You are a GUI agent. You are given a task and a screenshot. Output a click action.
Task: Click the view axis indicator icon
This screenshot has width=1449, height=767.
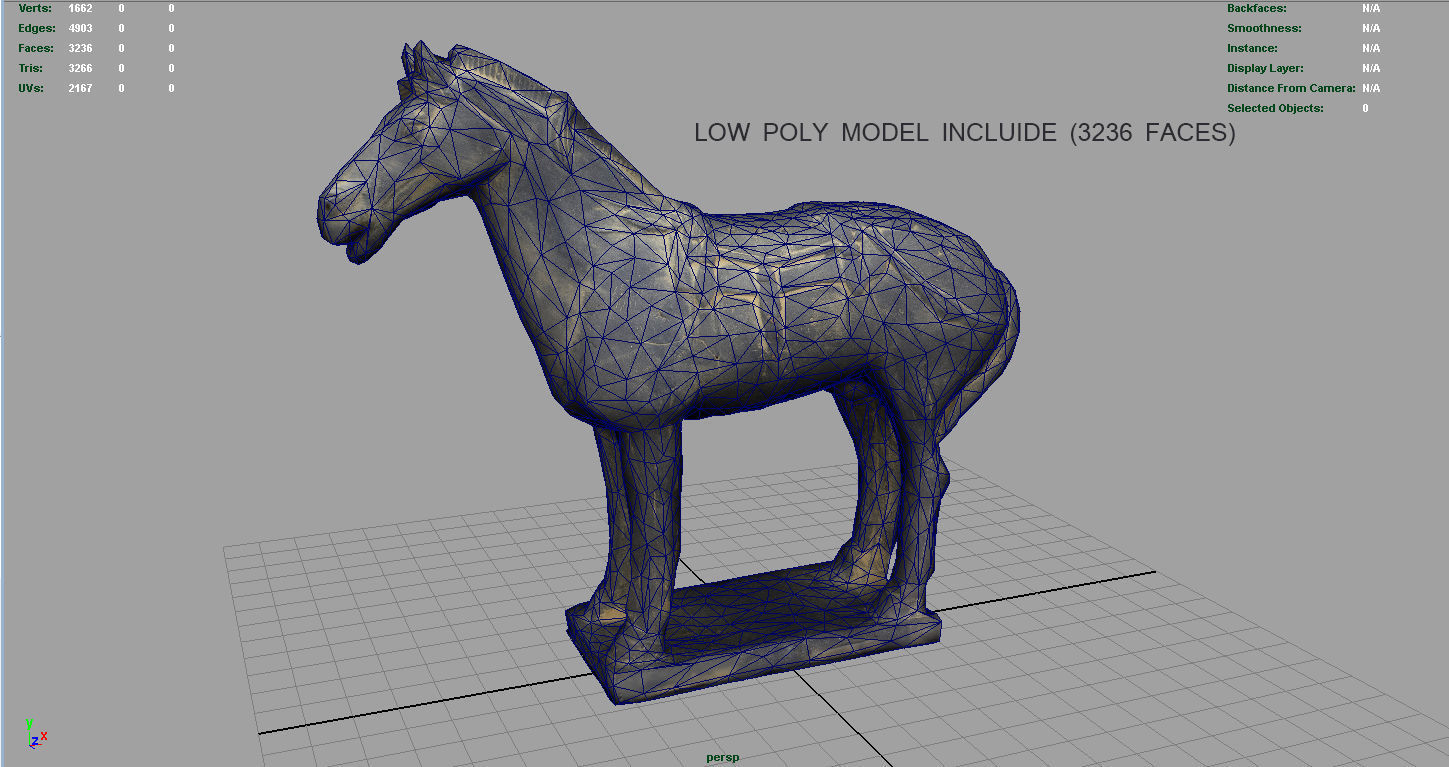(37, 735)
